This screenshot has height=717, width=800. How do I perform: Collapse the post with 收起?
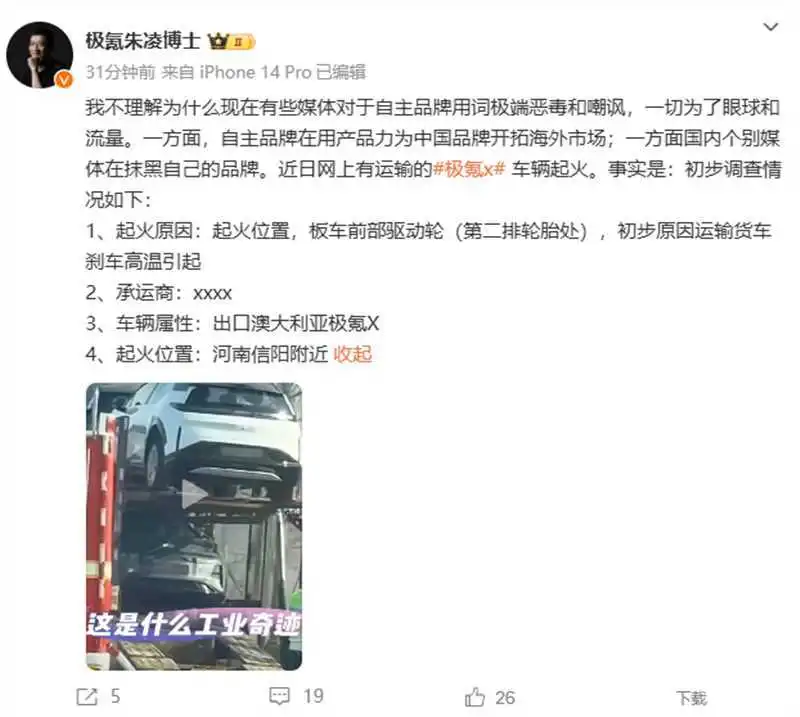tap(353, 354)
